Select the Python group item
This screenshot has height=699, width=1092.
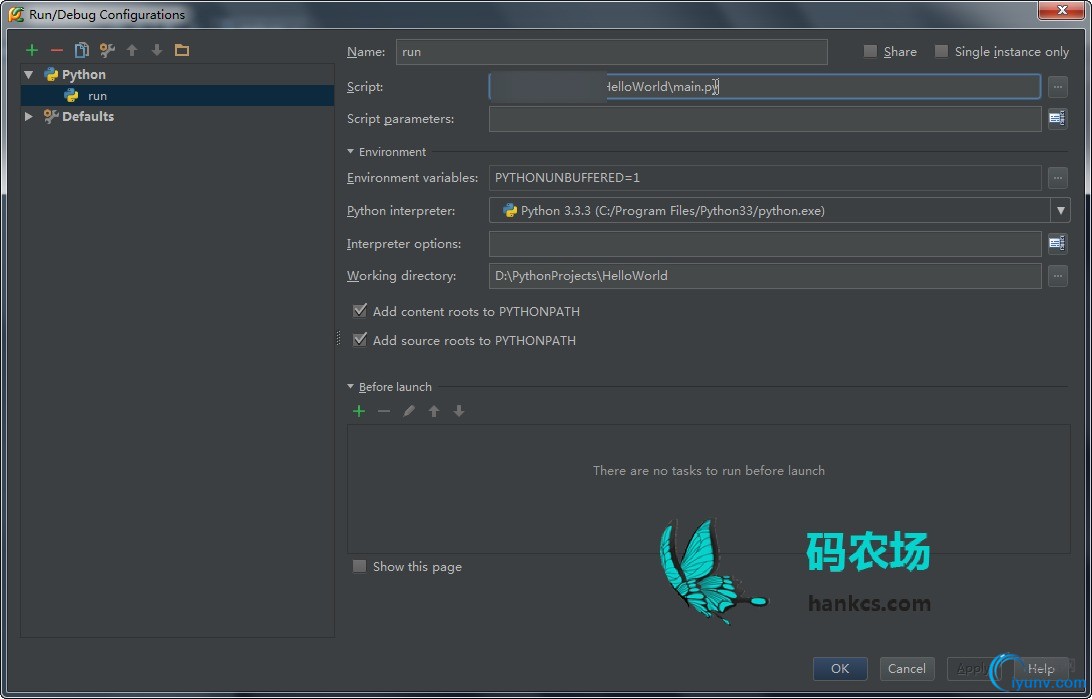point(84,74)
